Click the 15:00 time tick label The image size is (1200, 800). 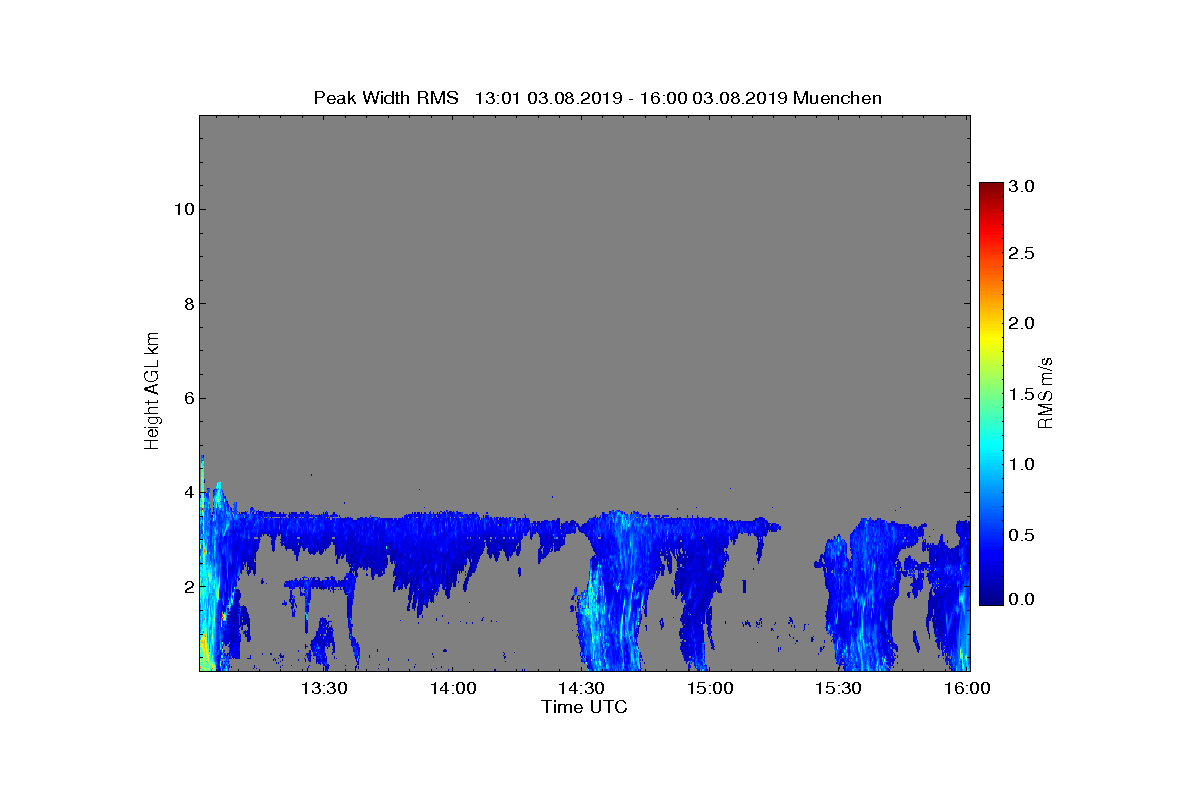711,688
